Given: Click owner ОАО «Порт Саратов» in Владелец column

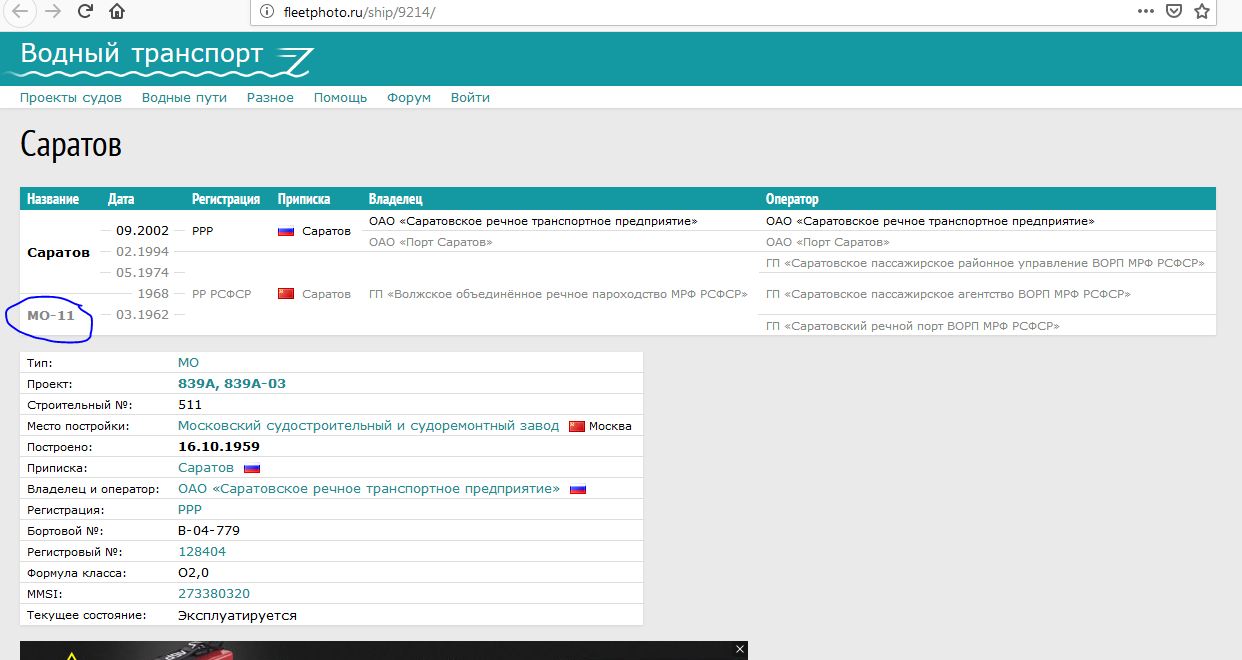Looking at the screenshot, I should tap(431, 242).
